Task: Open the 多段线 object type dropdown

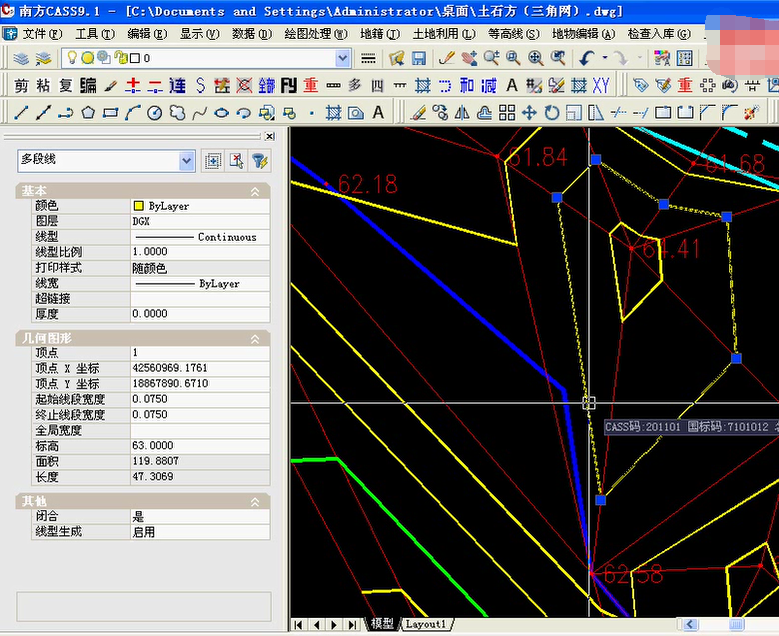Action: pyautogui.click(x=186, y=161)
